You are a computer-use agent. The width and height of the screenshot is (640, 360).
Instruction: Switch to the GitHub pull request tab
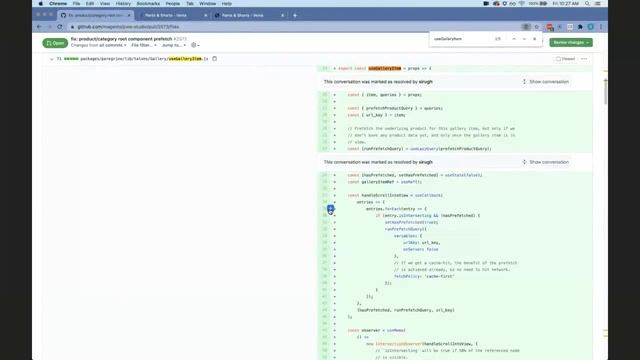96,16
